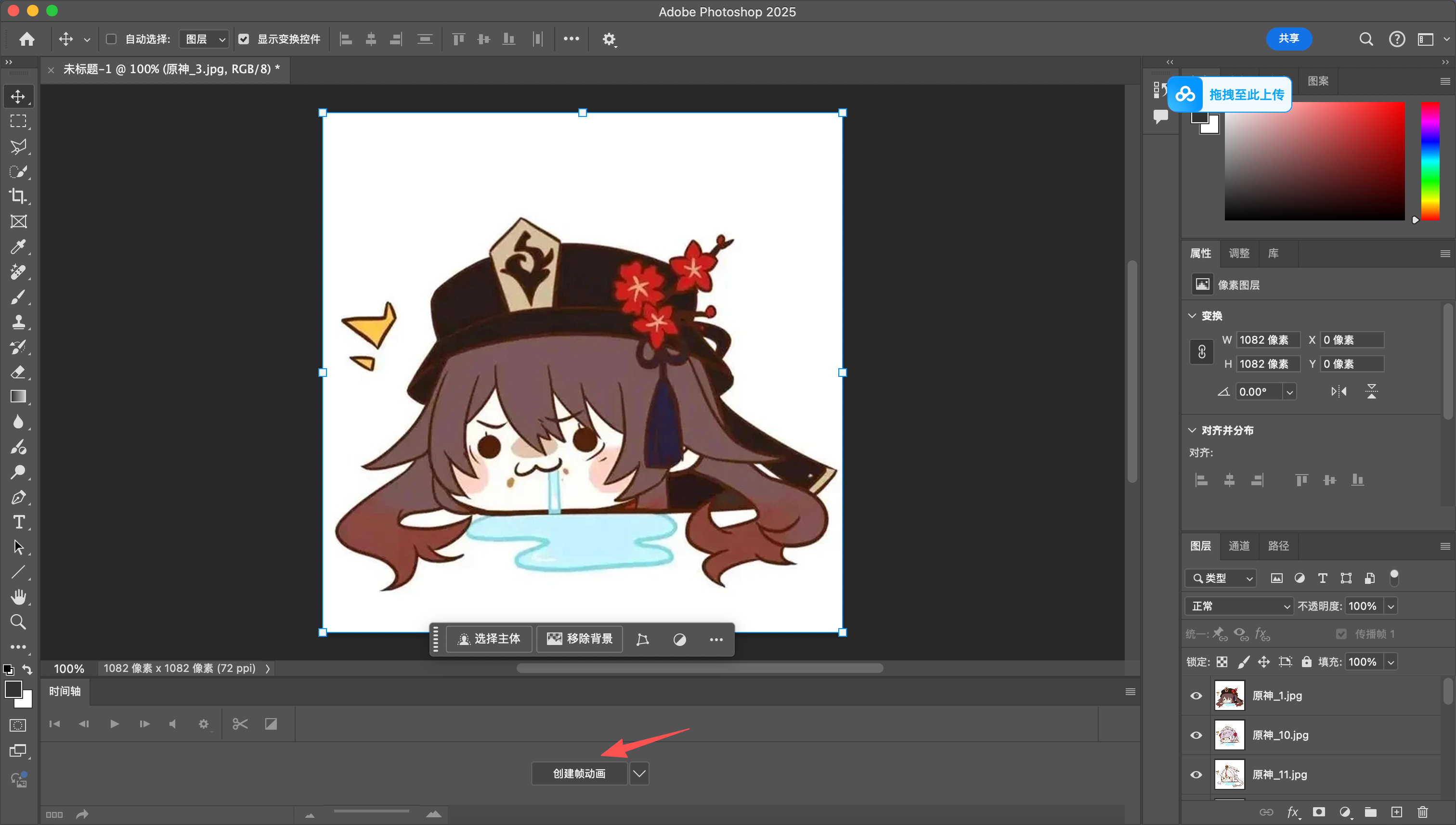The width and height of the screenshot is (1456, 825).
Task: Open the search icon at top right
Action: [x=1366, y=39]
